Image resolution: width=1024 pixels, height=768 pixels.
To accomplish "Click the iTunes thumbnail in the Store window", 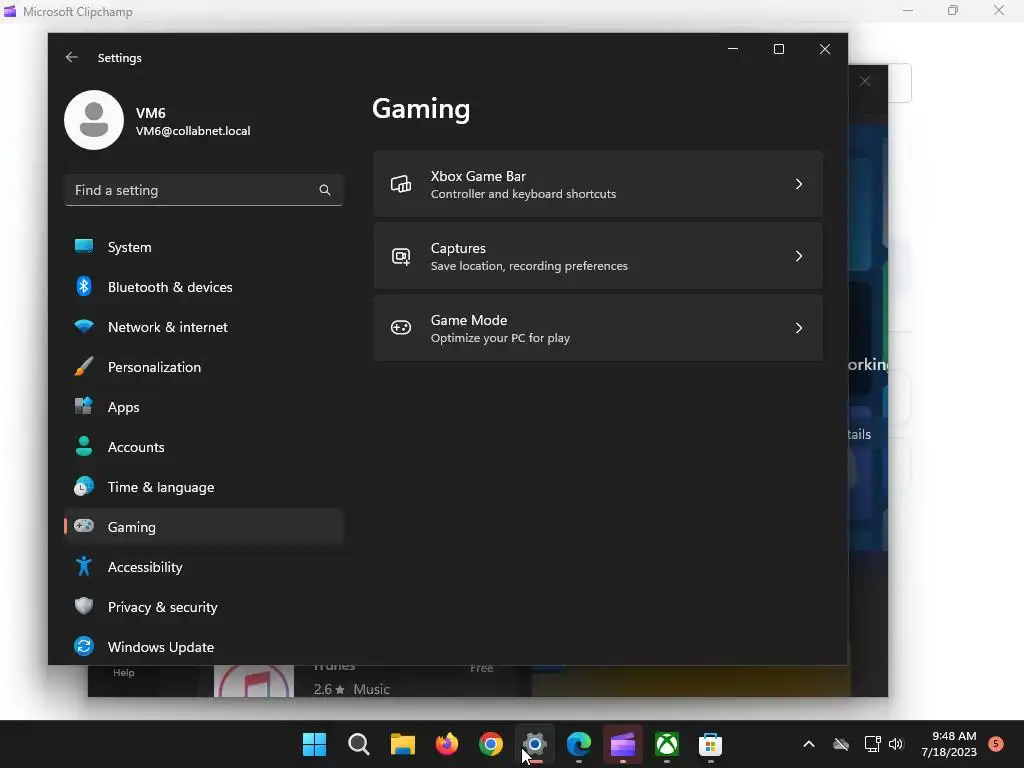I will (254, 680).
